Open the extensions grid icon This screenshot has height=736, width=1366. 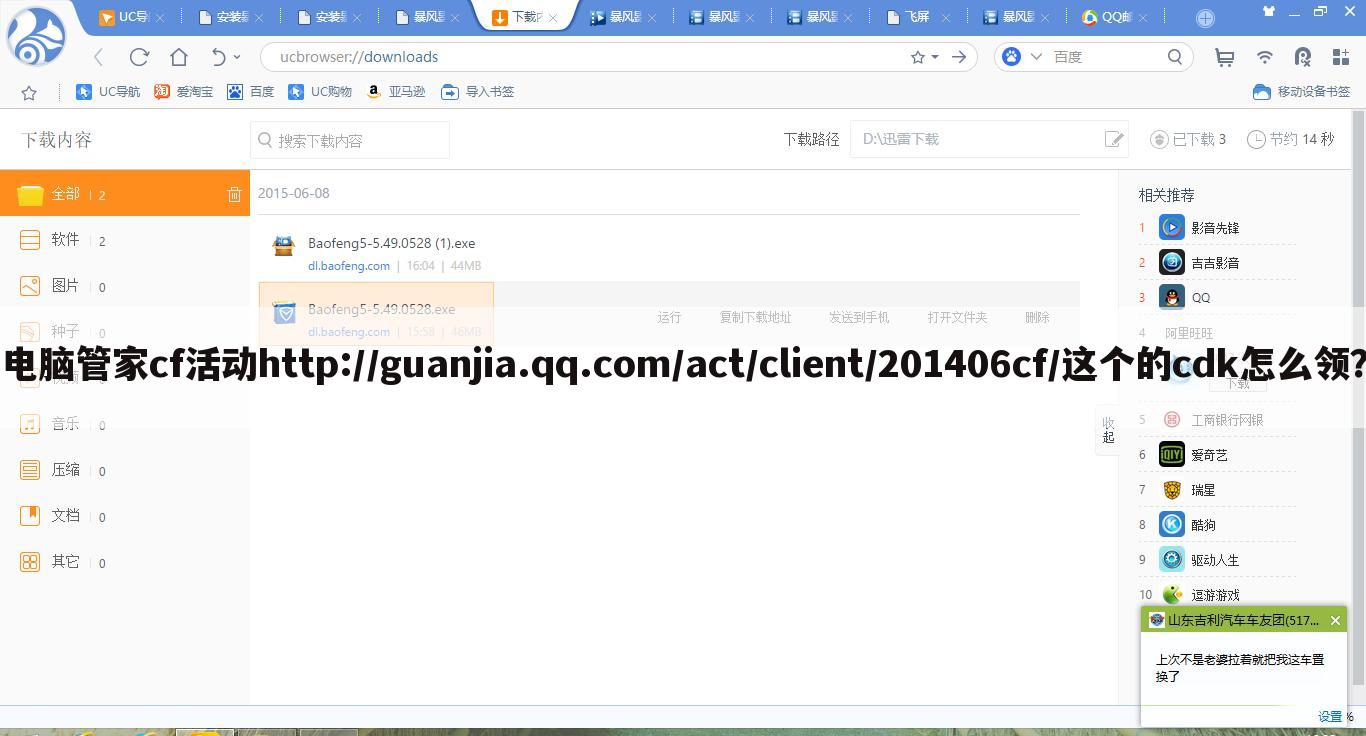(x=1341, y=57)
